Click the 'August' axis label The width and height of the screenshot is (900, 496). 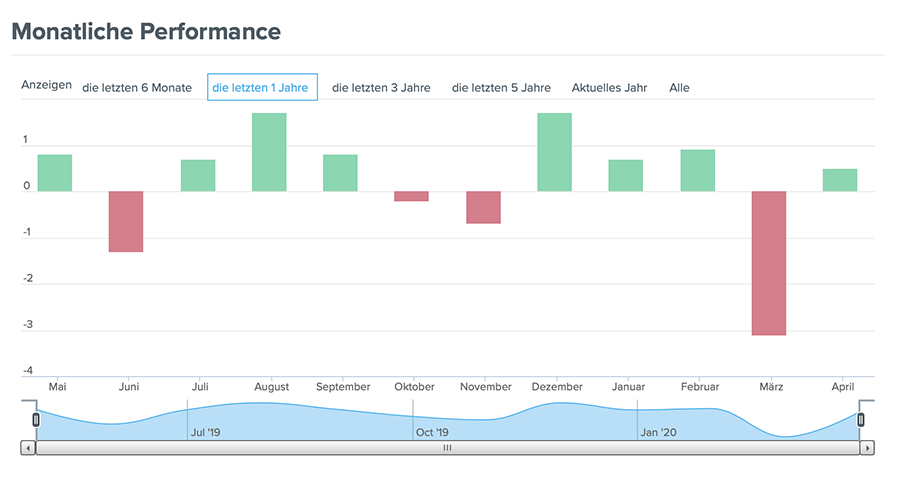coord(271,387)
